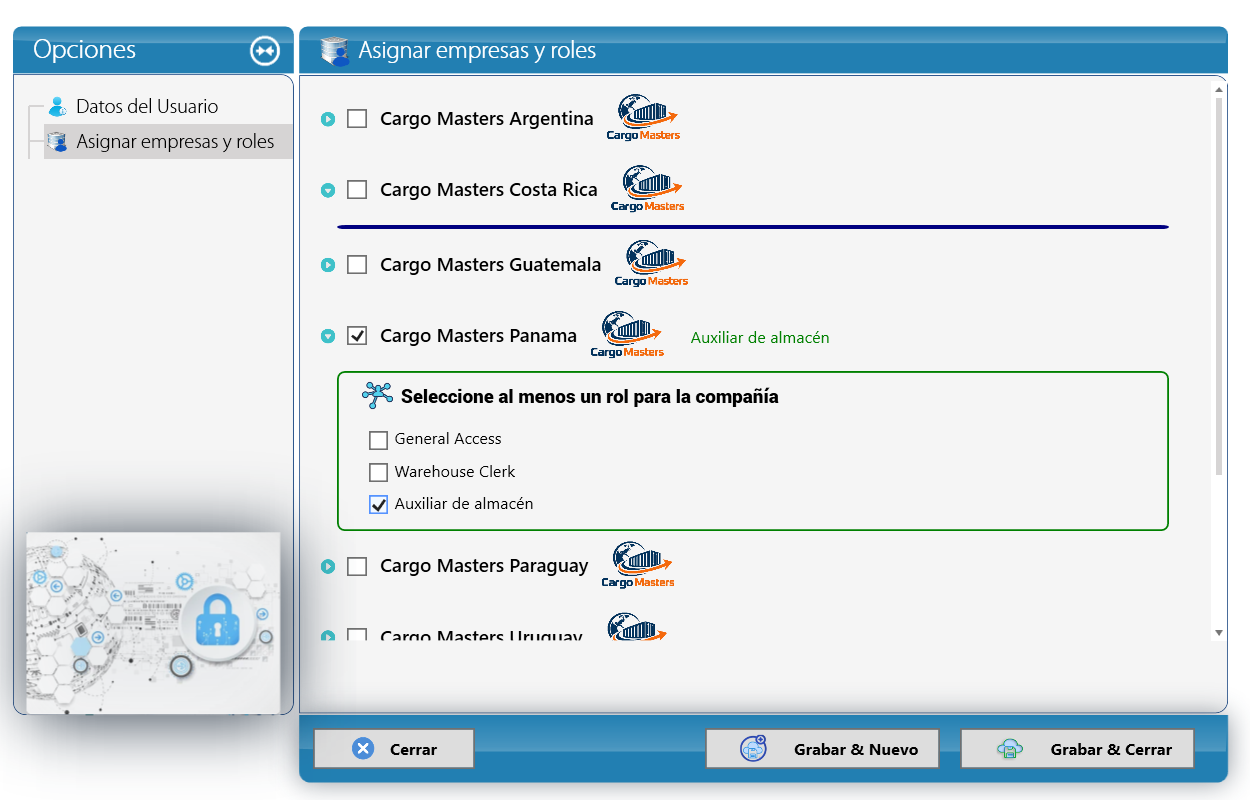The height and width of the screenshot is (800, 1250).
Task: Collapse the Cargo Masters Panama roles arrow
Action: coord(327,336)
